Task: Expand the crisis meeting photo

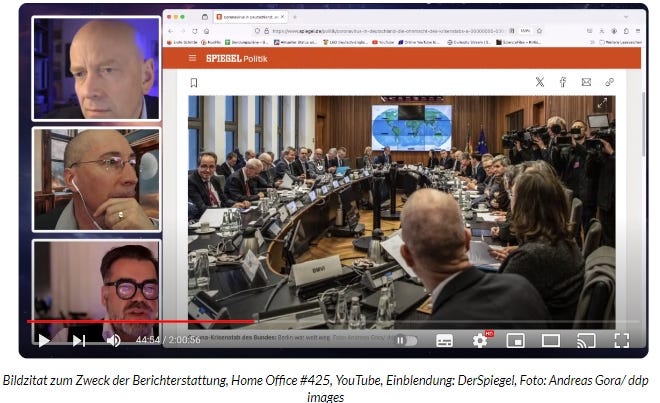Action: point(602,103)
